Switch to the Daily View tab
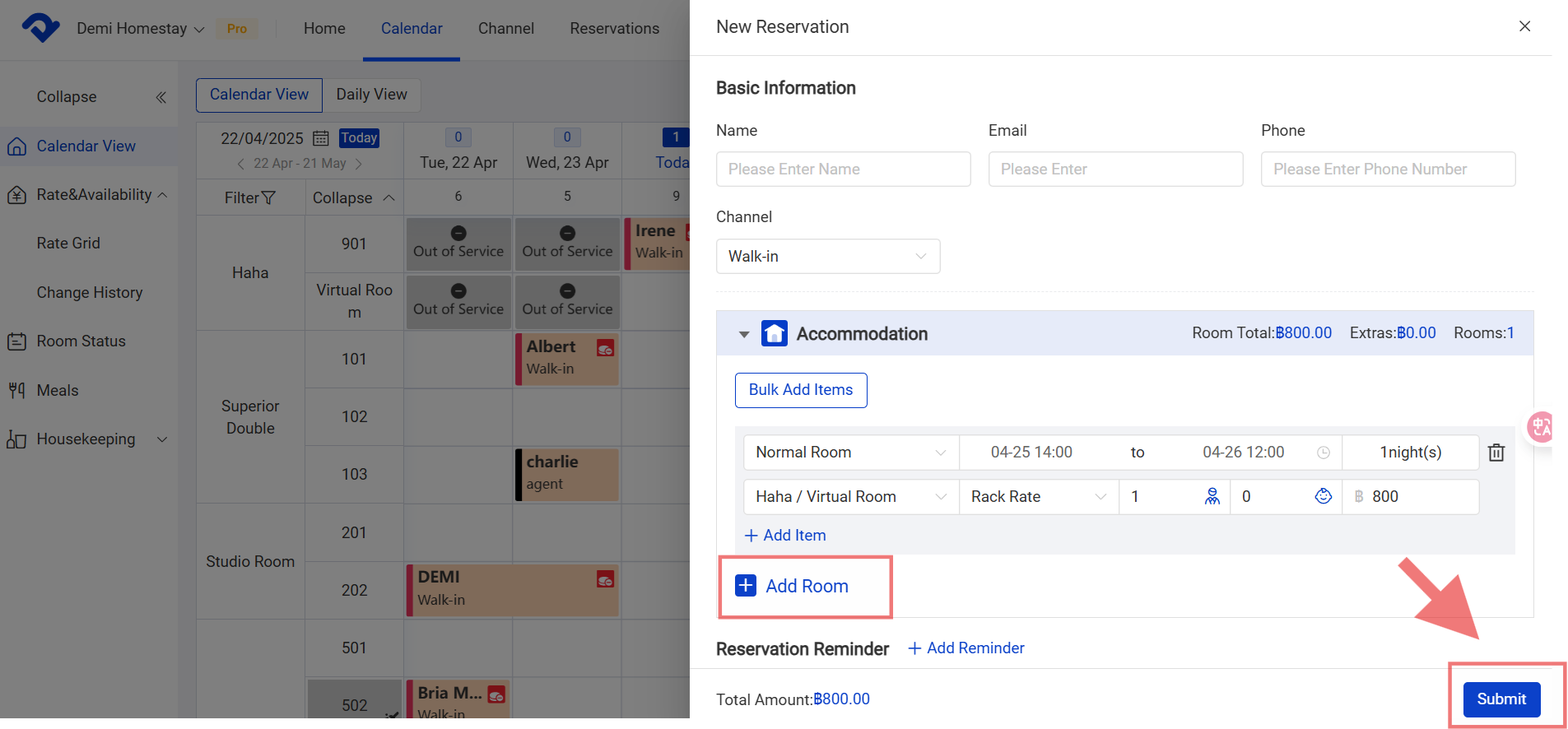This screenshot has width=1568, height=729. pos(371,95)
